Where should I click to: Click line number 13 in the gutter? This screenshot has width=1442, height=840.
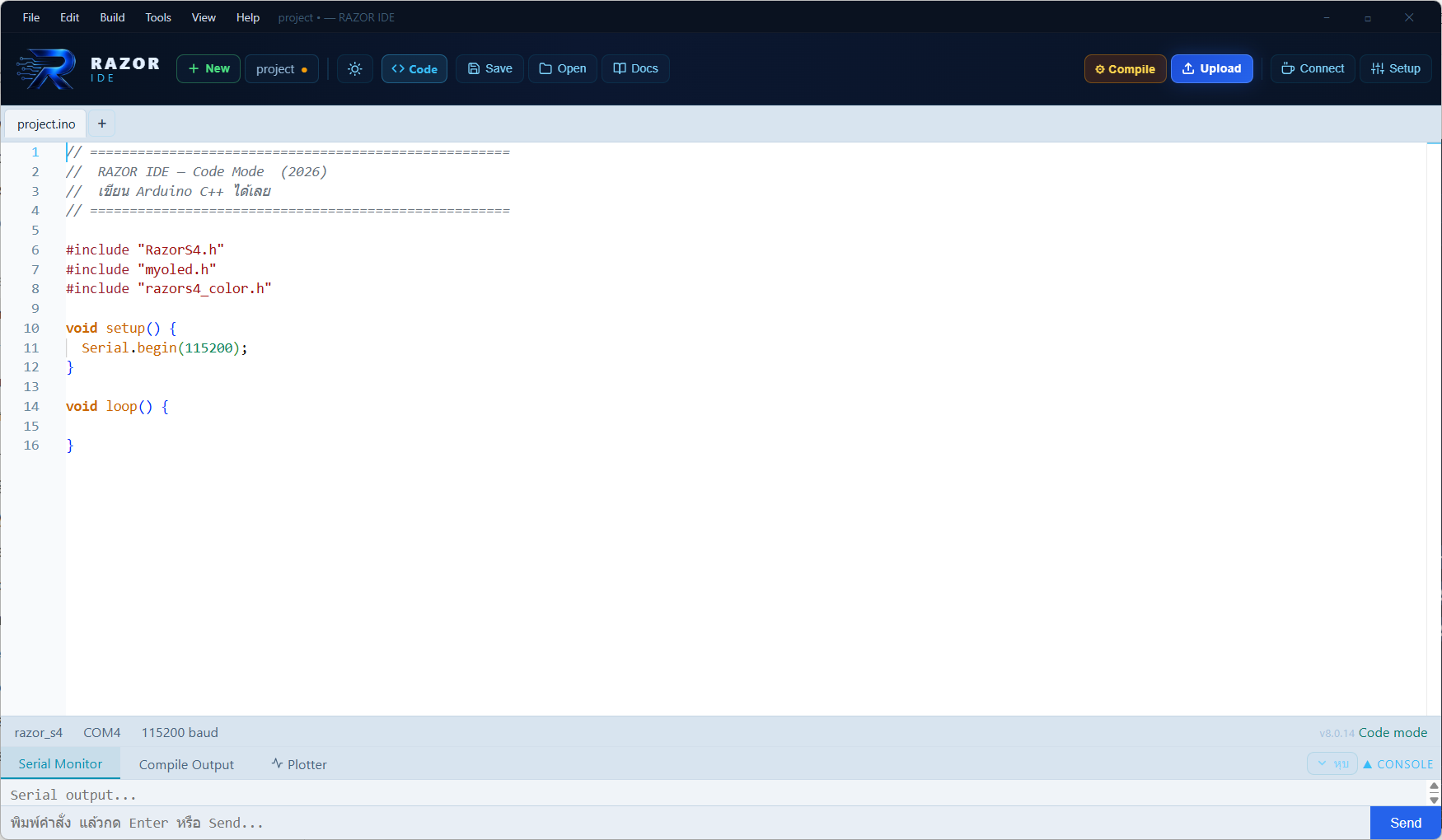pyautogui.click(x=31, y=386)
